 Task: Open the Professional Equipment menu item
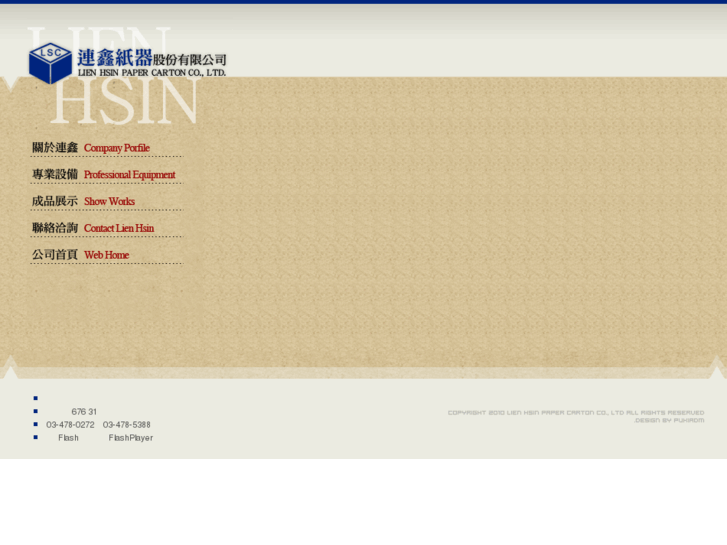coord(103,174)
